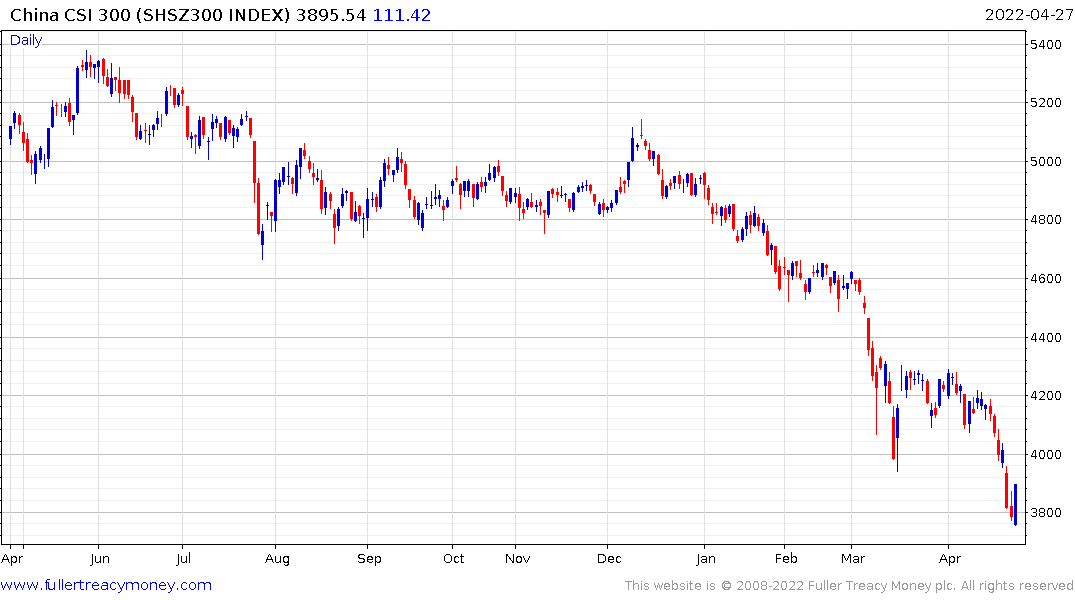Screen dimensions: 1075x600
Task: Click the 5000 price axis label
Action: [1046, 162]
